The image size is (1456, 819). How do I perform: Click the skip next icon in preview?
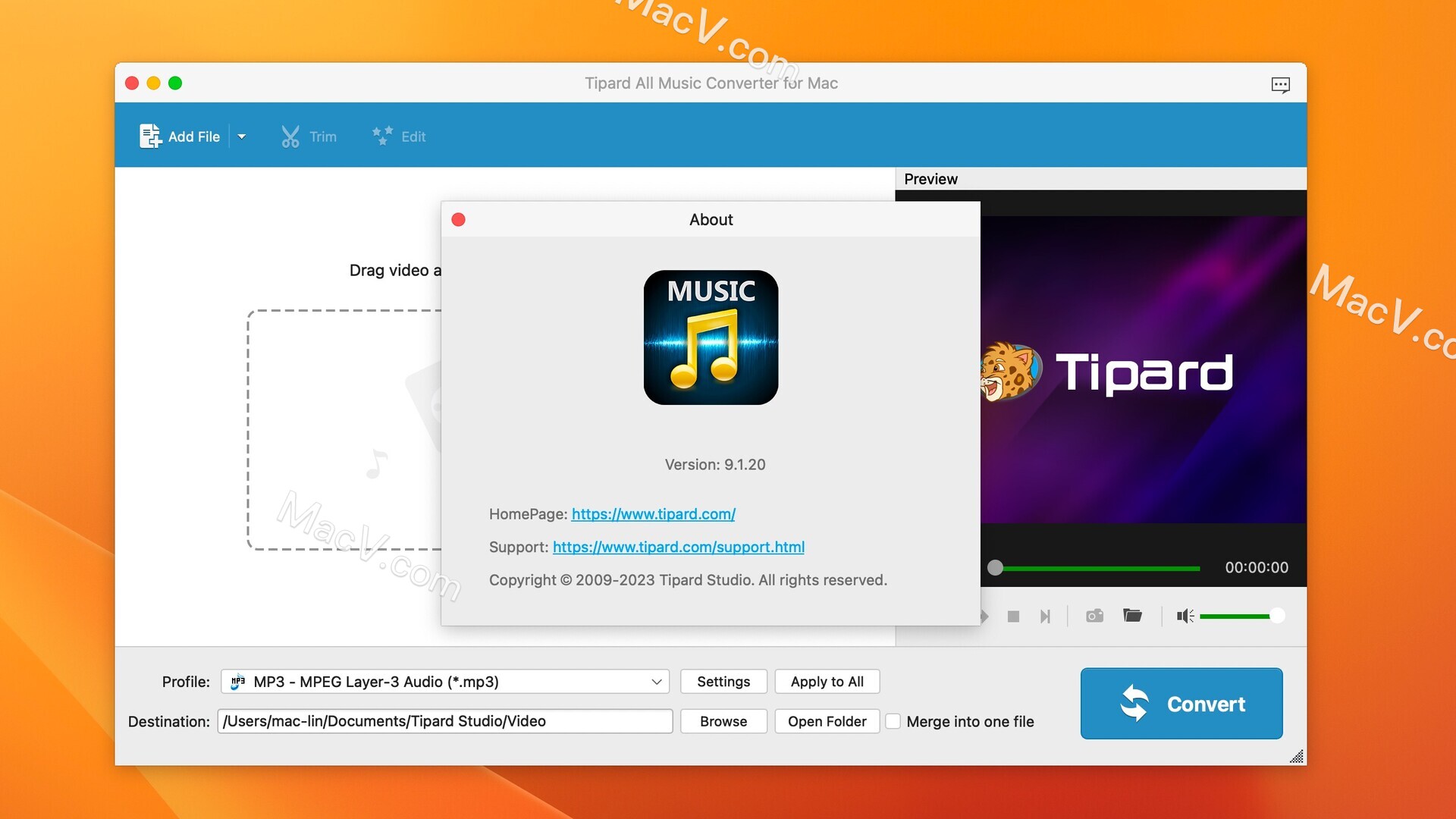click(x=1044, y=615)
